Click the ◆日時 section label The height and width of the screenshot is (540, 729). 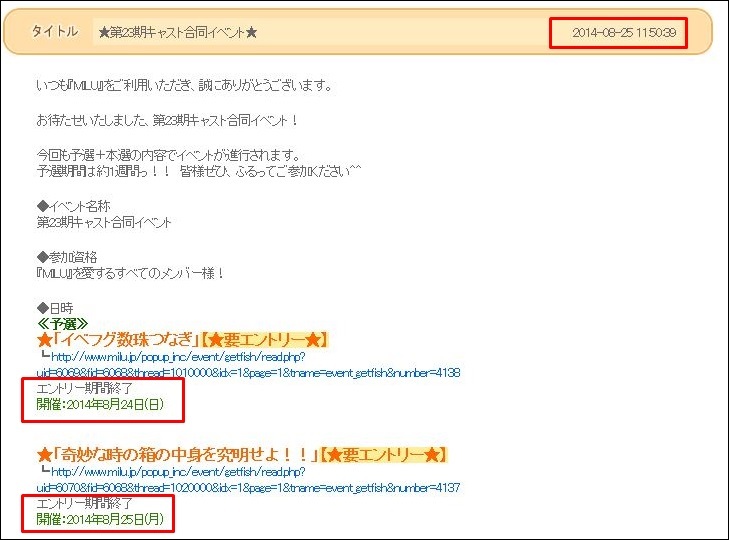(54, 307)
